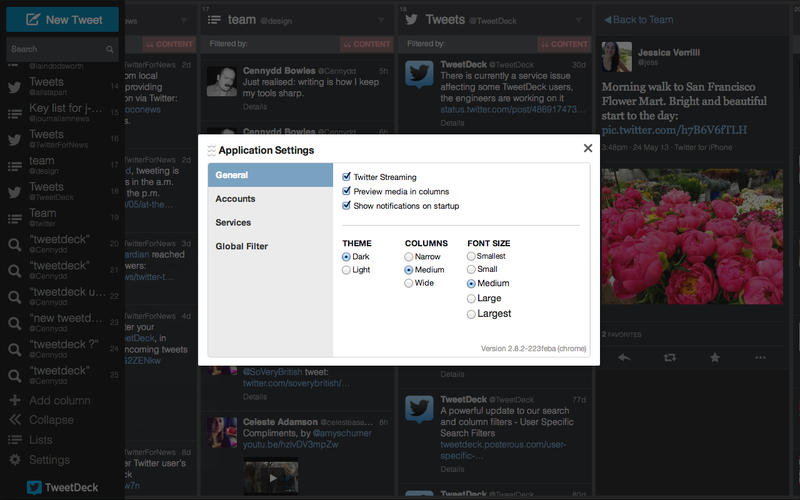Choose the Wide columns option

pyautogui.click(x=409, y=283)
